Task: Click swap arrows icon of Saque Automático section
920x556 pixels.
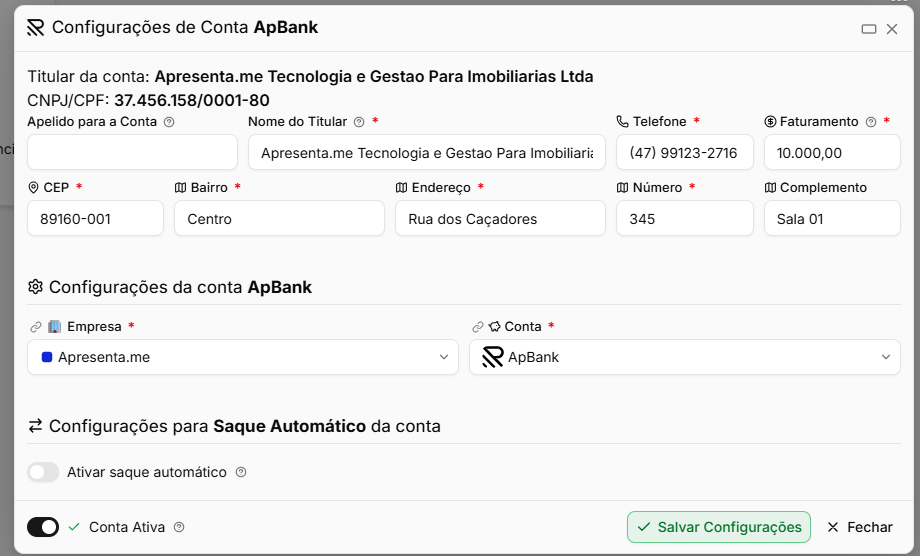Action: 35,426
